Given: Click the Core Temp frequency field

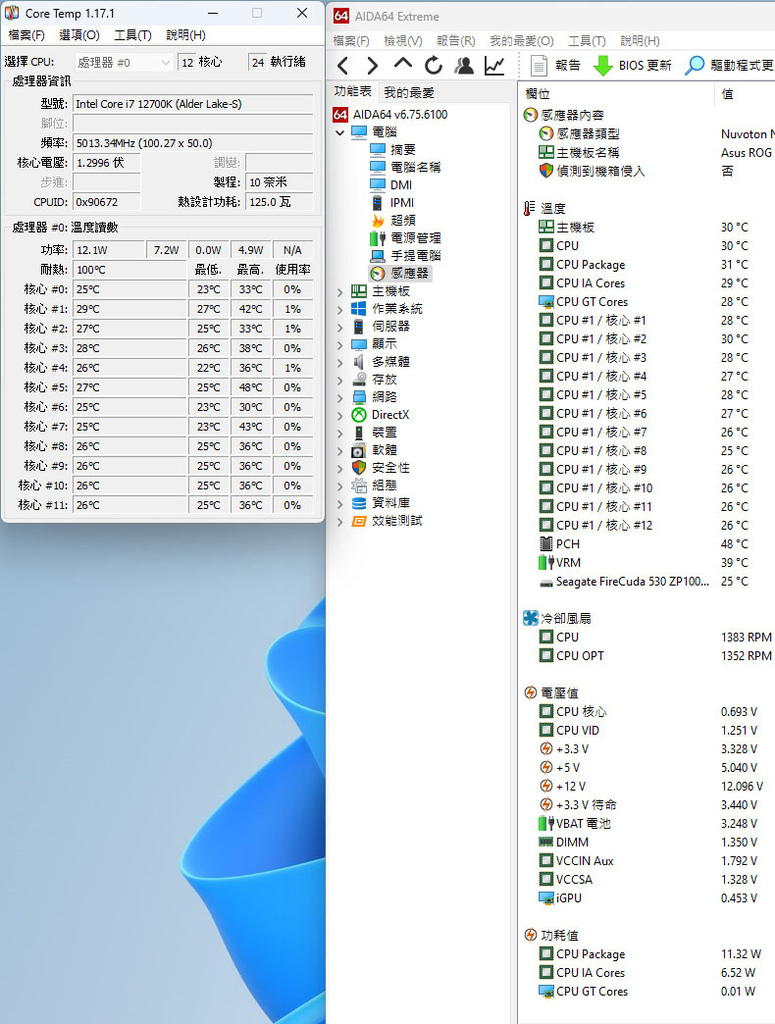Looking at the screenshot, I should click(x=193, y=143).
